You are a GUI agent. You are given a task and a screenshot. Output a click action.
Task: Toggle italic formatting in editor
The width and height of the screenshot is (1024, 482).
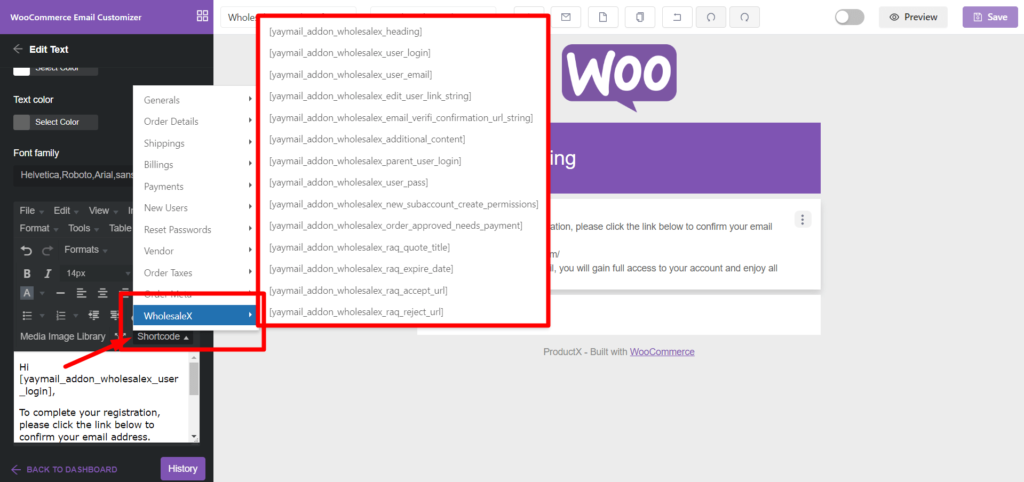coord(47,273)
